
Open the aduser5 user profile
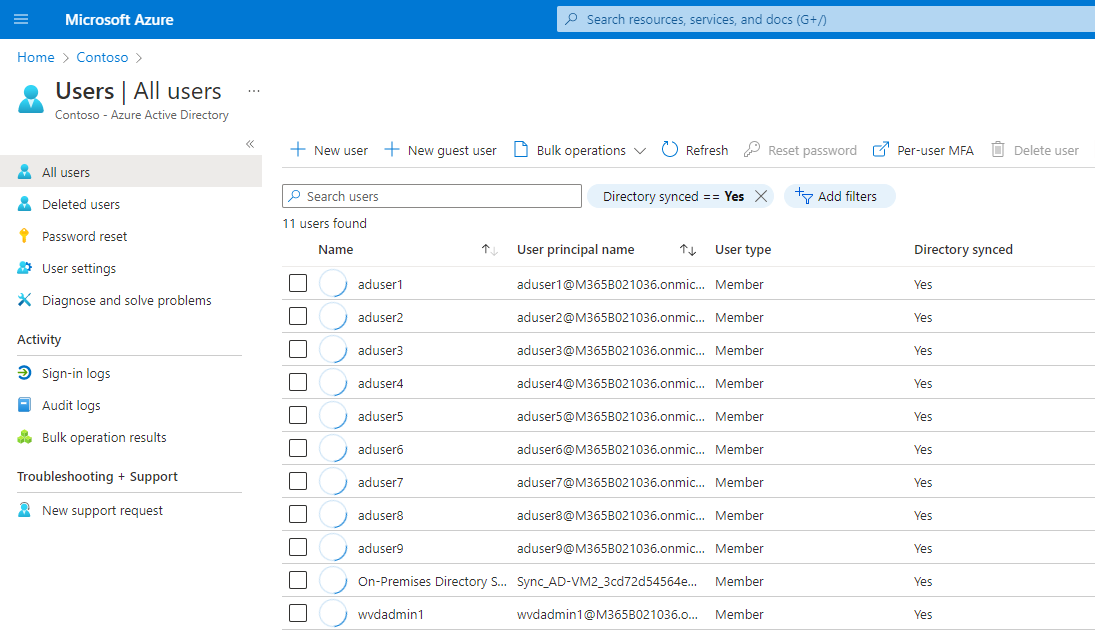(x=381, y=416)
